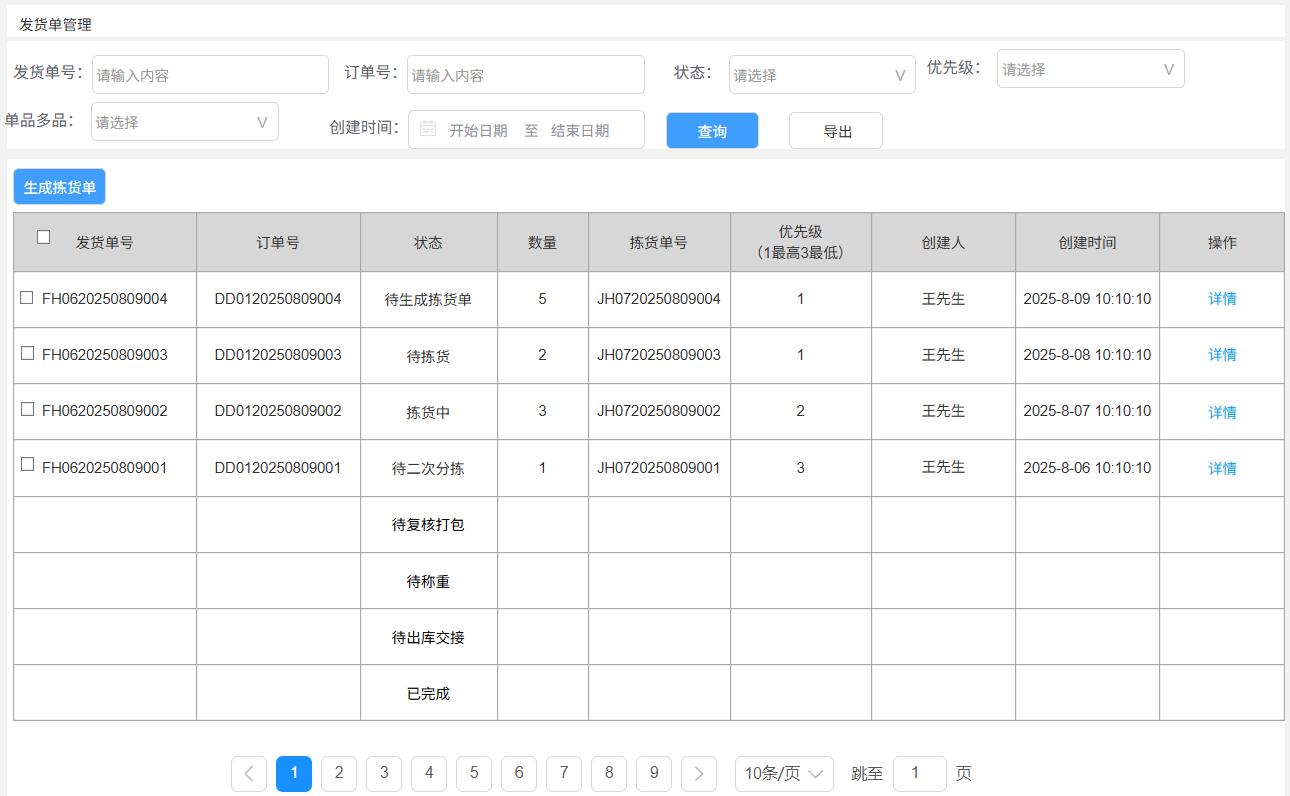Focus the 发货单号 input field

click(210, 75)
